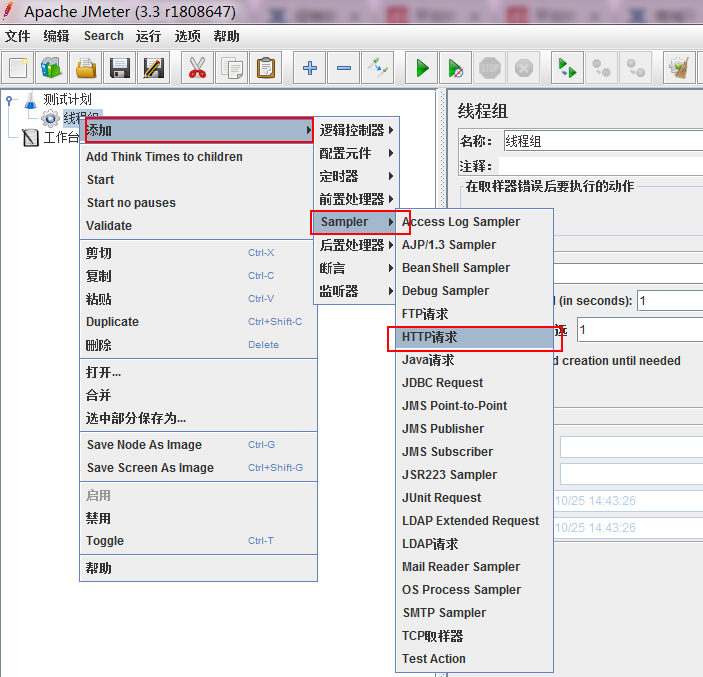Click Save Node As Image
This screenshot has height=677, width=703.
[198, 445]
